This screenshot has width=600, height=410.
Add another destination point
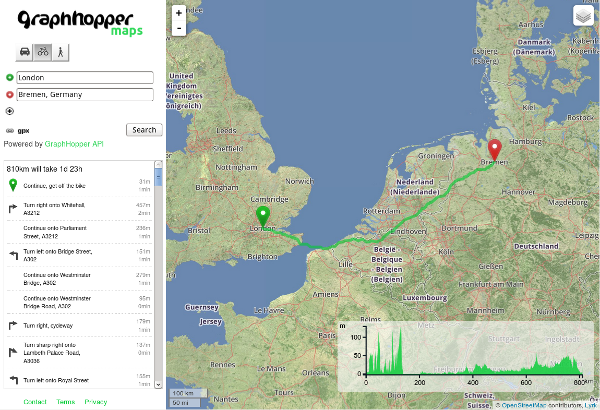(x=10, y=111)
